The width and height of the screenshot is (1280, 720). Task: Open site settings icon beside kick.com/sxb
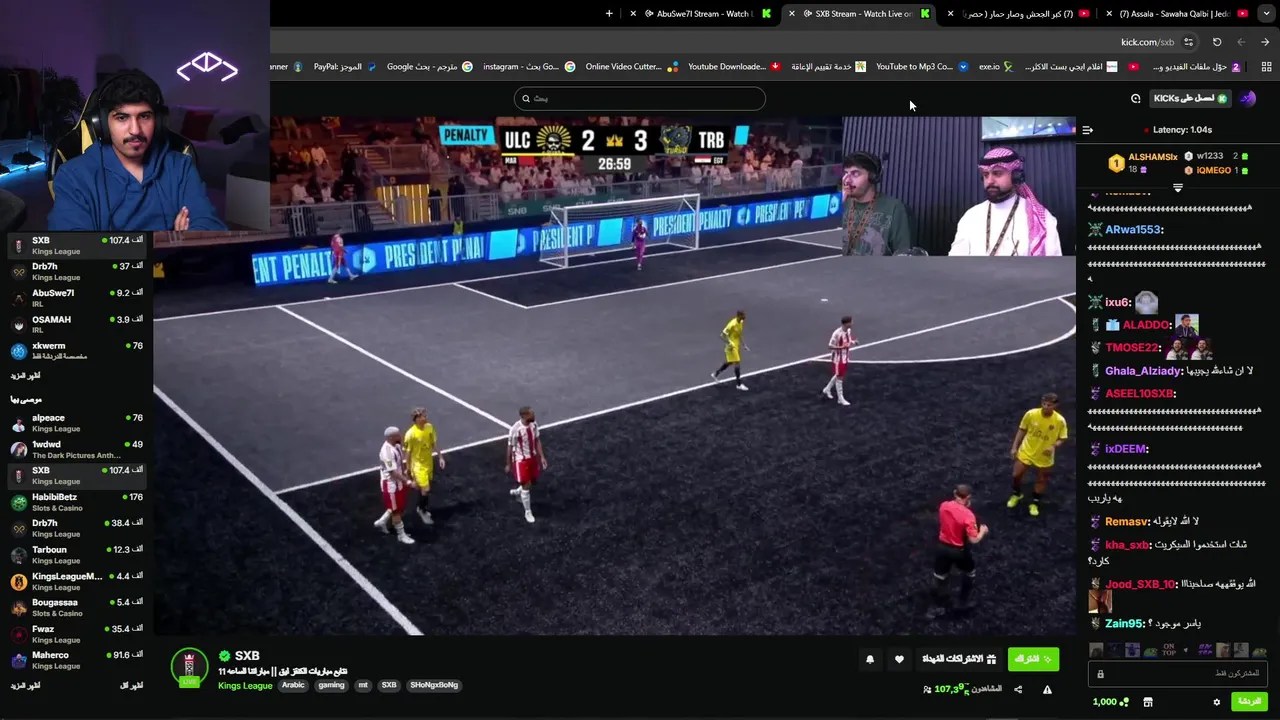tap(1188, 42)
